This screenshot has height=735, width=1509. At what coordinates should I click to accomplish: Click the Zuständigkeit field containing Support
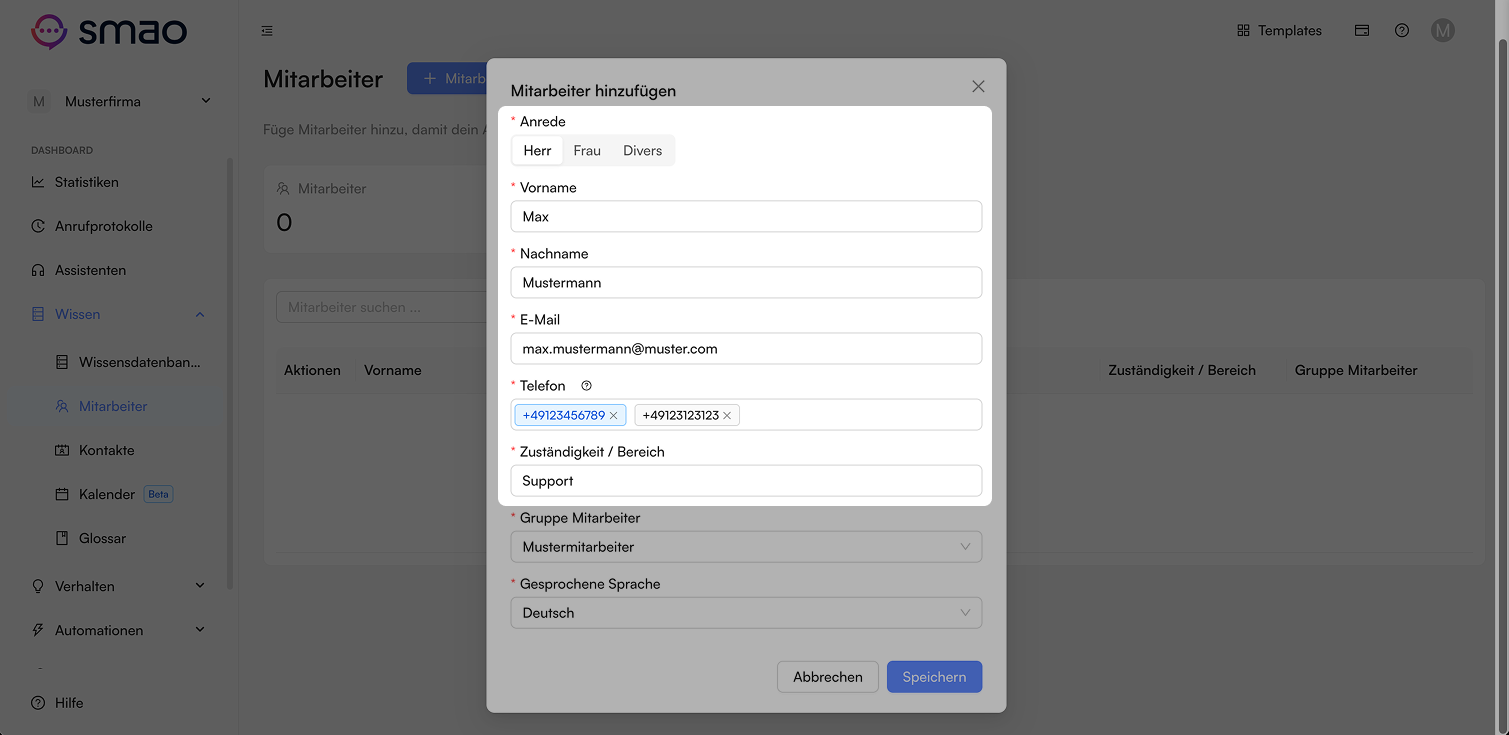pos(746,481)
